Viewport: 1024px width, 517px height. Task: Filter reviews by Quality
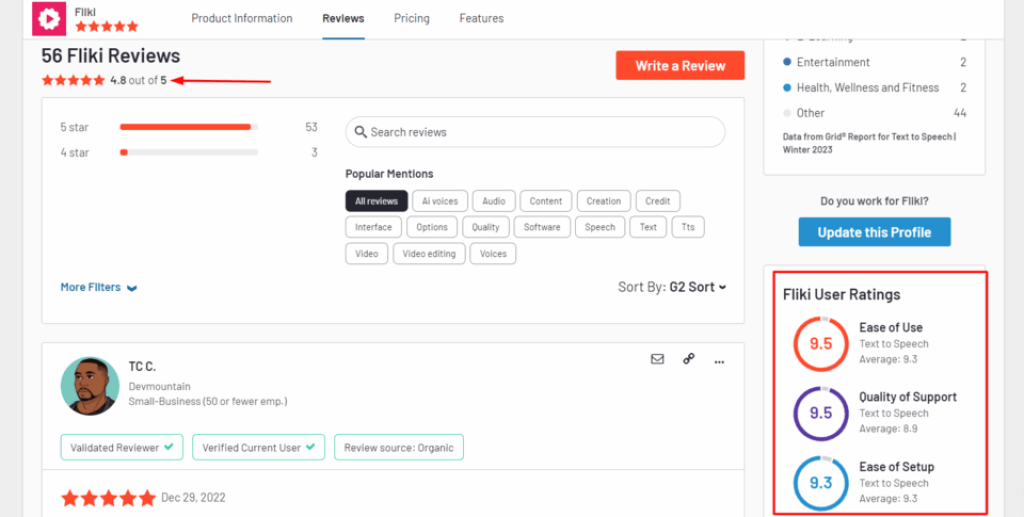click(x=485, y=227)
